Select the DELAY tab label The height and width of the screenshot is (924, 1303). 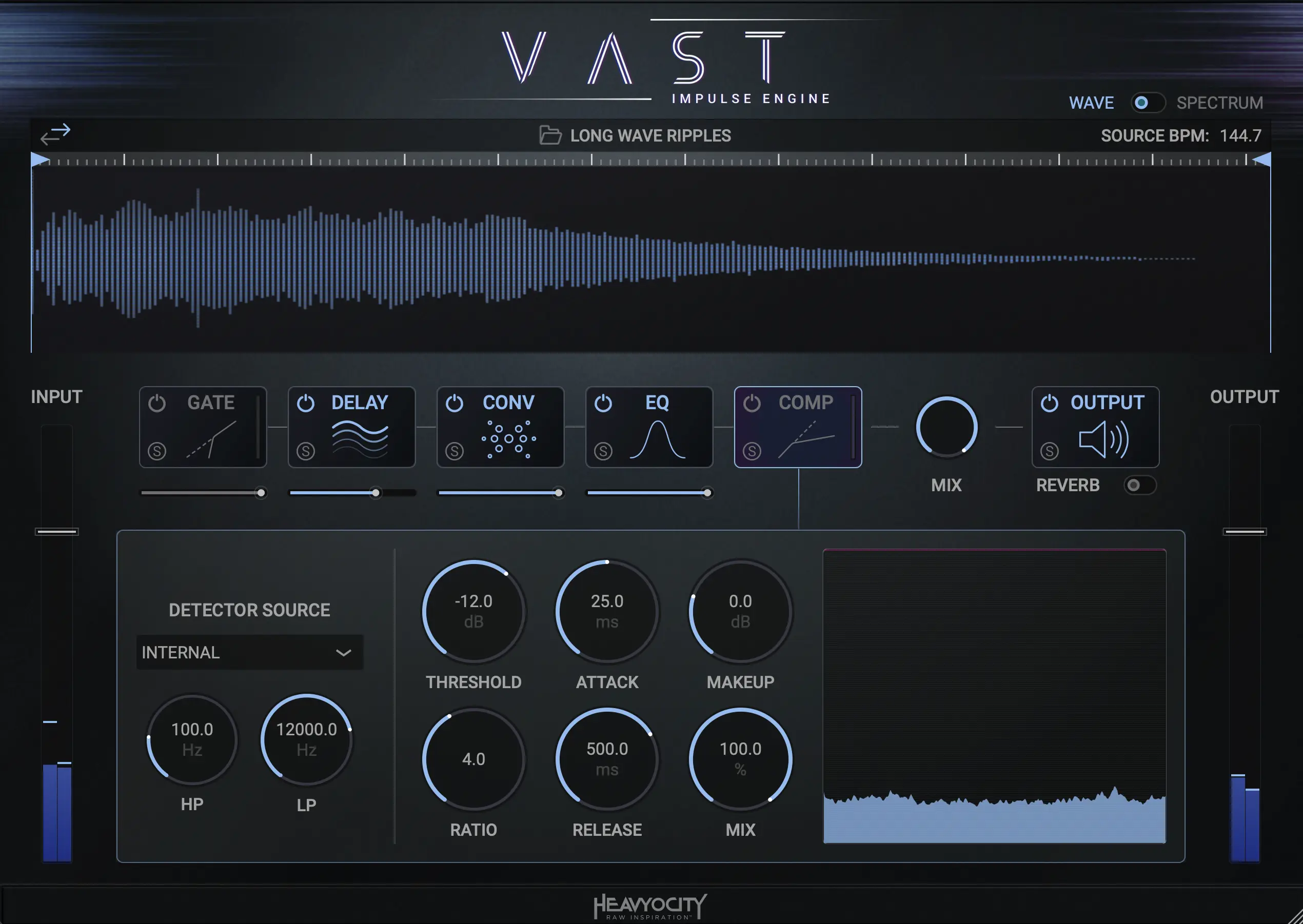360,403
